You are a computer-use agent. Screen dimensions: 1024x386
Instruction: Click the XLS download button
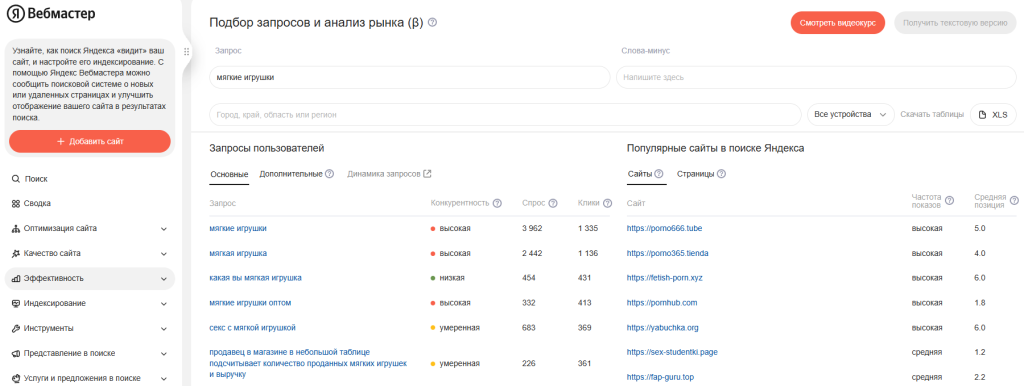(x=993, y=114)
